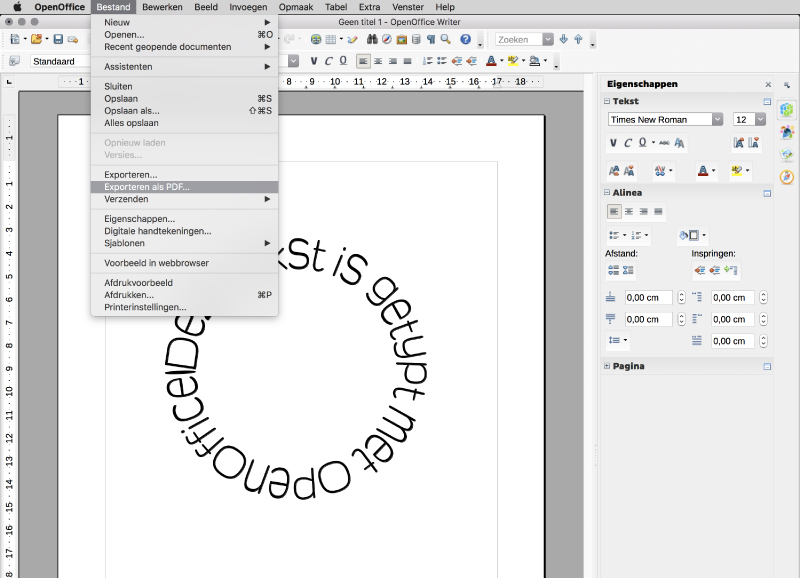Click the shadow text icon in sidebar

[679, 143]
